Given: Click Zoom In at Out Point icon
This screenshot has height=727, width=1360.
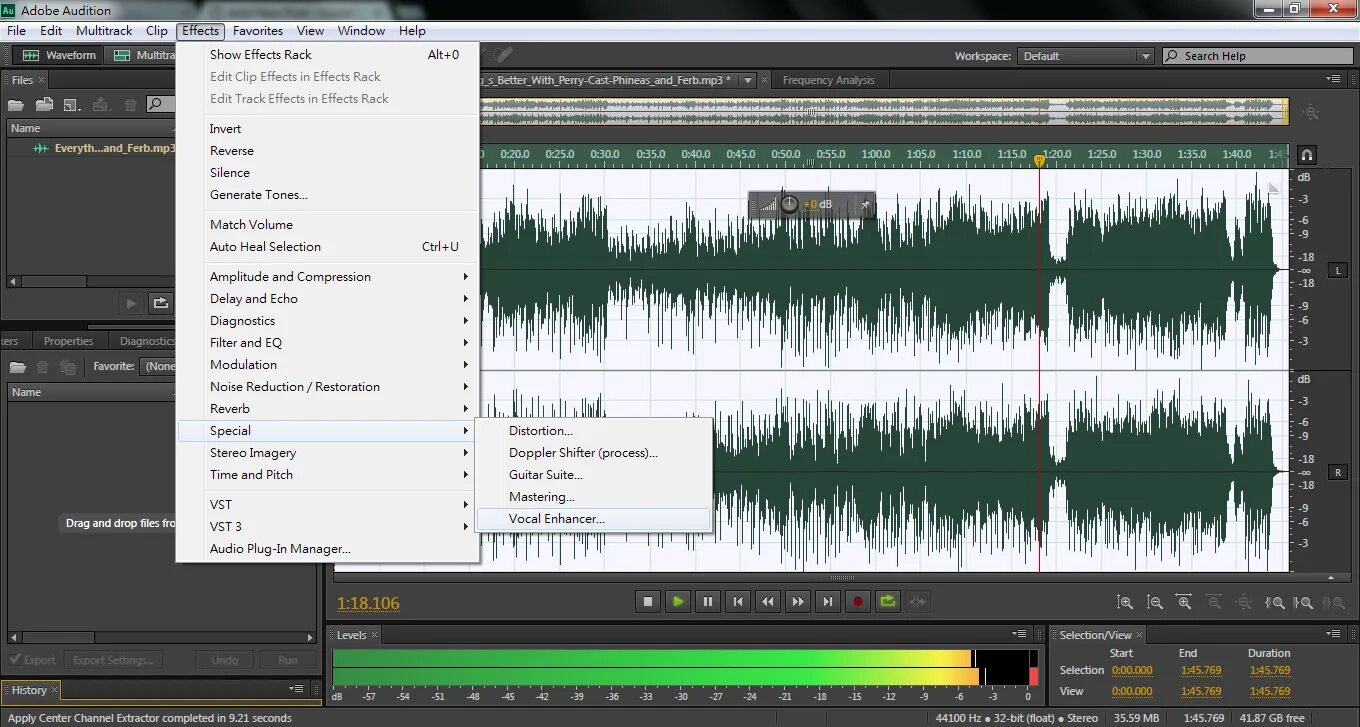Looking at the screenshot, I should click(x=1303, y=602).
